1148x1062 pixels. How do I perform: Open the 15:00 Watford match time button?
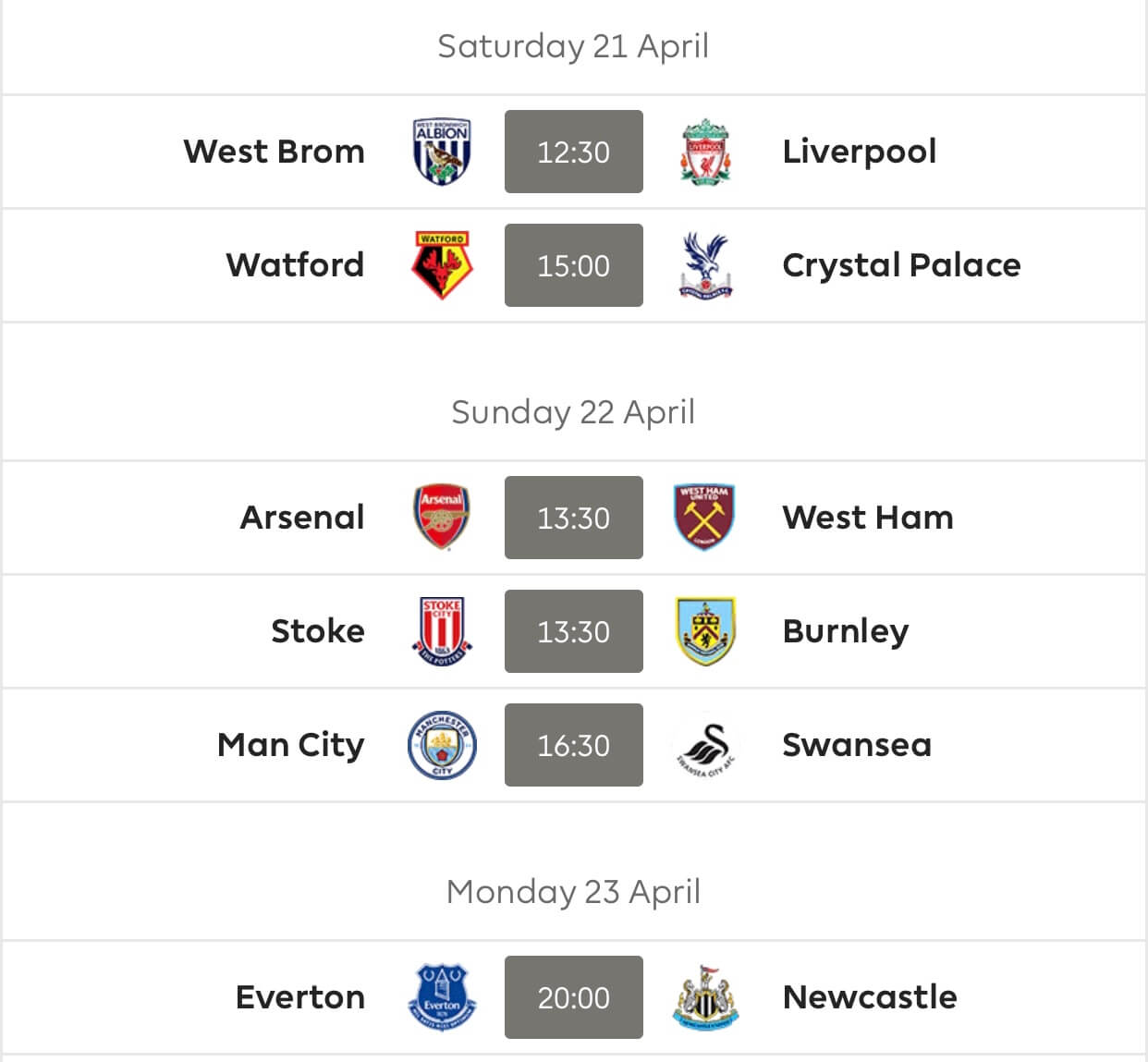pyautogui.click(x=574, y=265)
